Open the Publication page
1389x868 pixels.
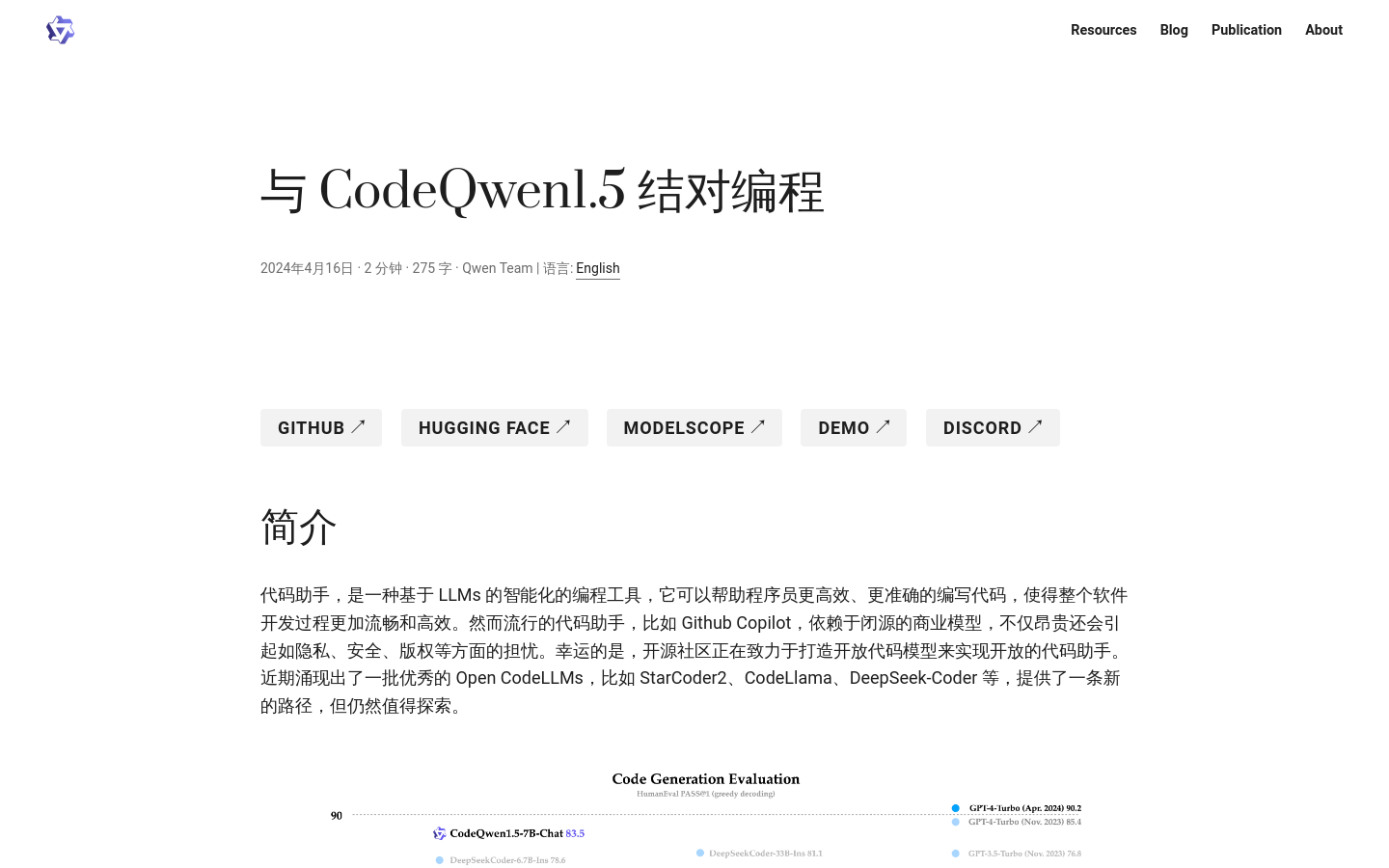pyautogui.click(x=1246, y=30)
